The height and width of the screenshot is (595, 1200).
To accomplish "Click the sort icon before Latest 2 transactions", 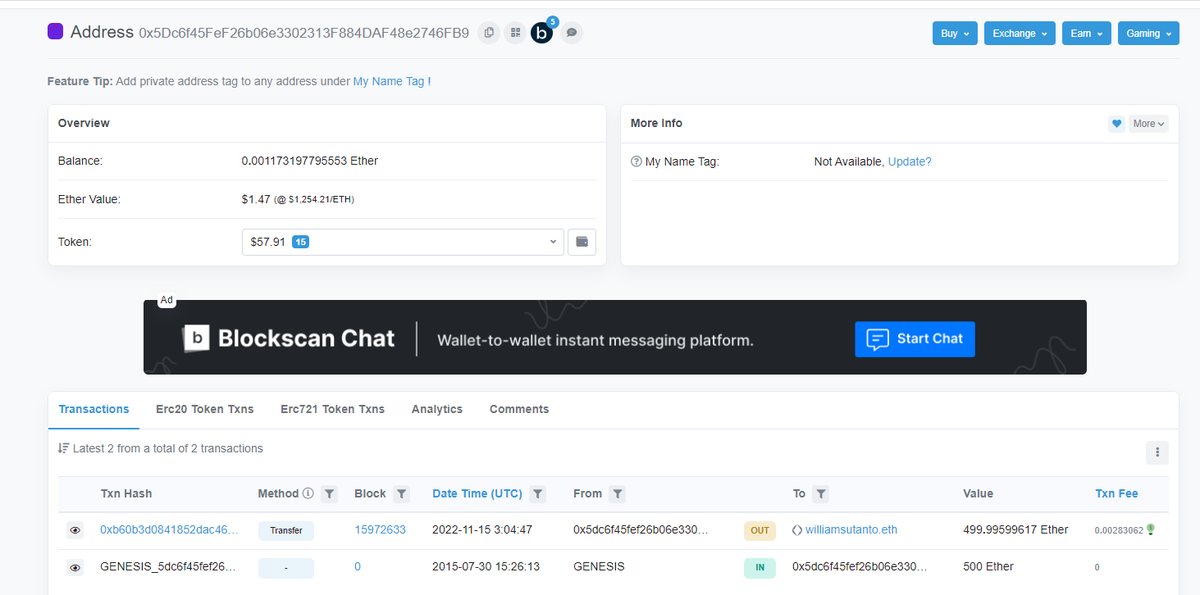I will tap(63, 449).
